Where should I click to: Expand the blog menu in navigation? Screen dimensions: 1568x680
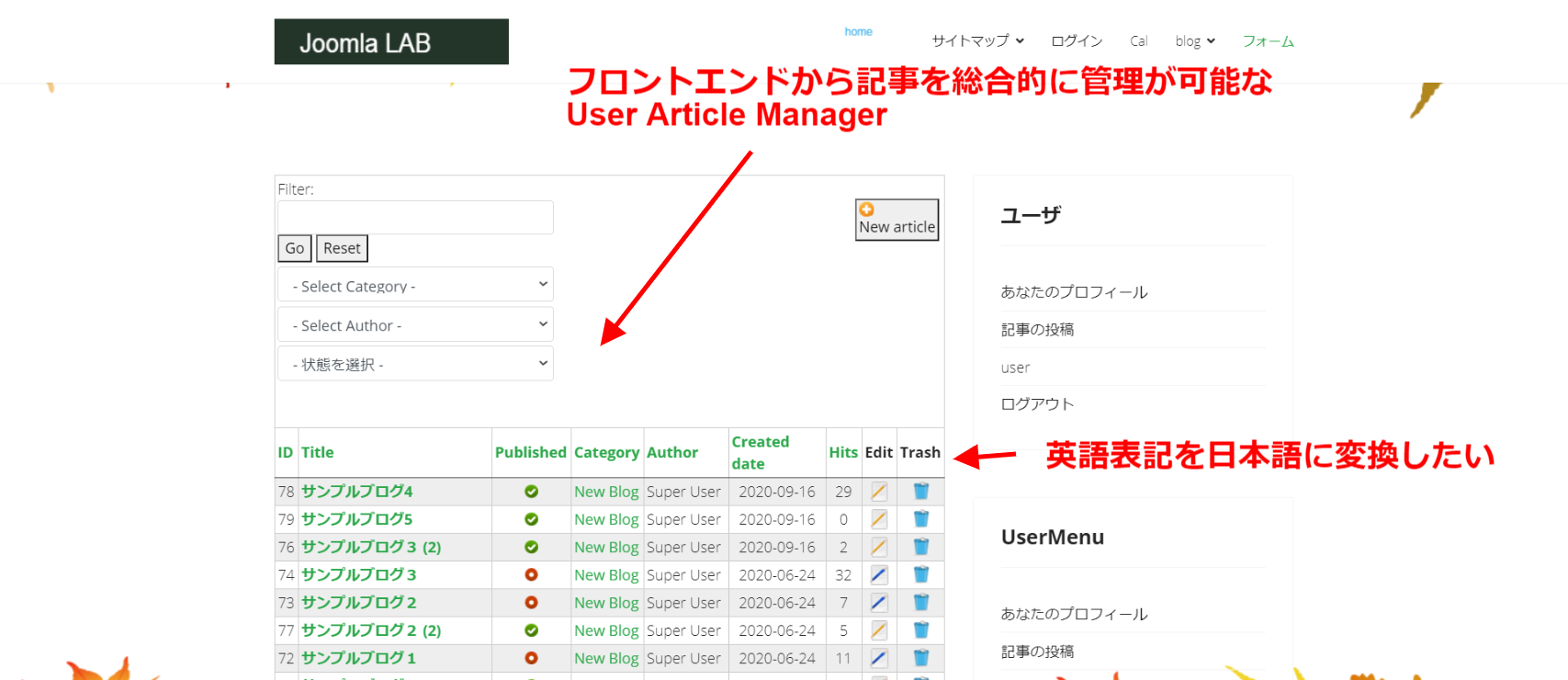[1195, 40]
